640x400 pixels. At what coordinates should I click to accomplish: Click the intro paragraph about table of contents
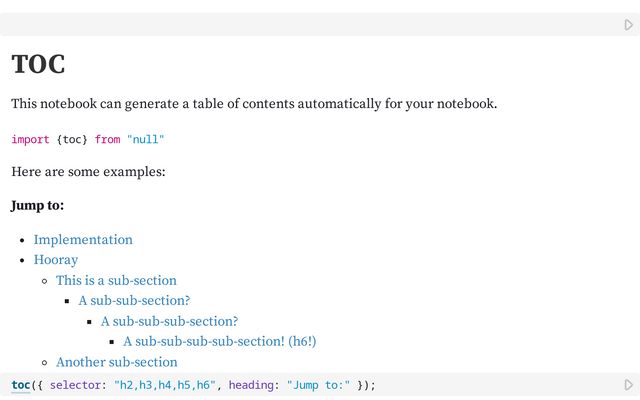[x=253, y=104]
